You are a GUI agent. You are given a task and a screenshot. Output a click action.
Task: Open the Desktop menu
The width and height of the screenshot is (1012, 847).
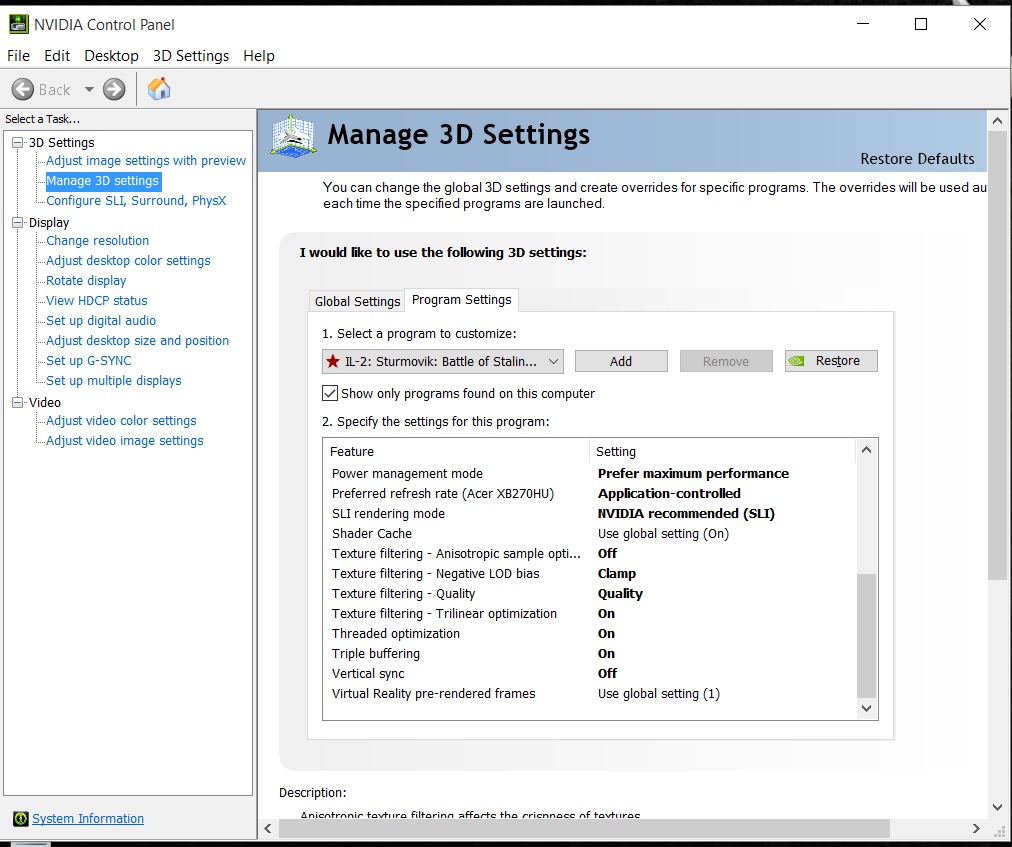click(x=111, y=56)
